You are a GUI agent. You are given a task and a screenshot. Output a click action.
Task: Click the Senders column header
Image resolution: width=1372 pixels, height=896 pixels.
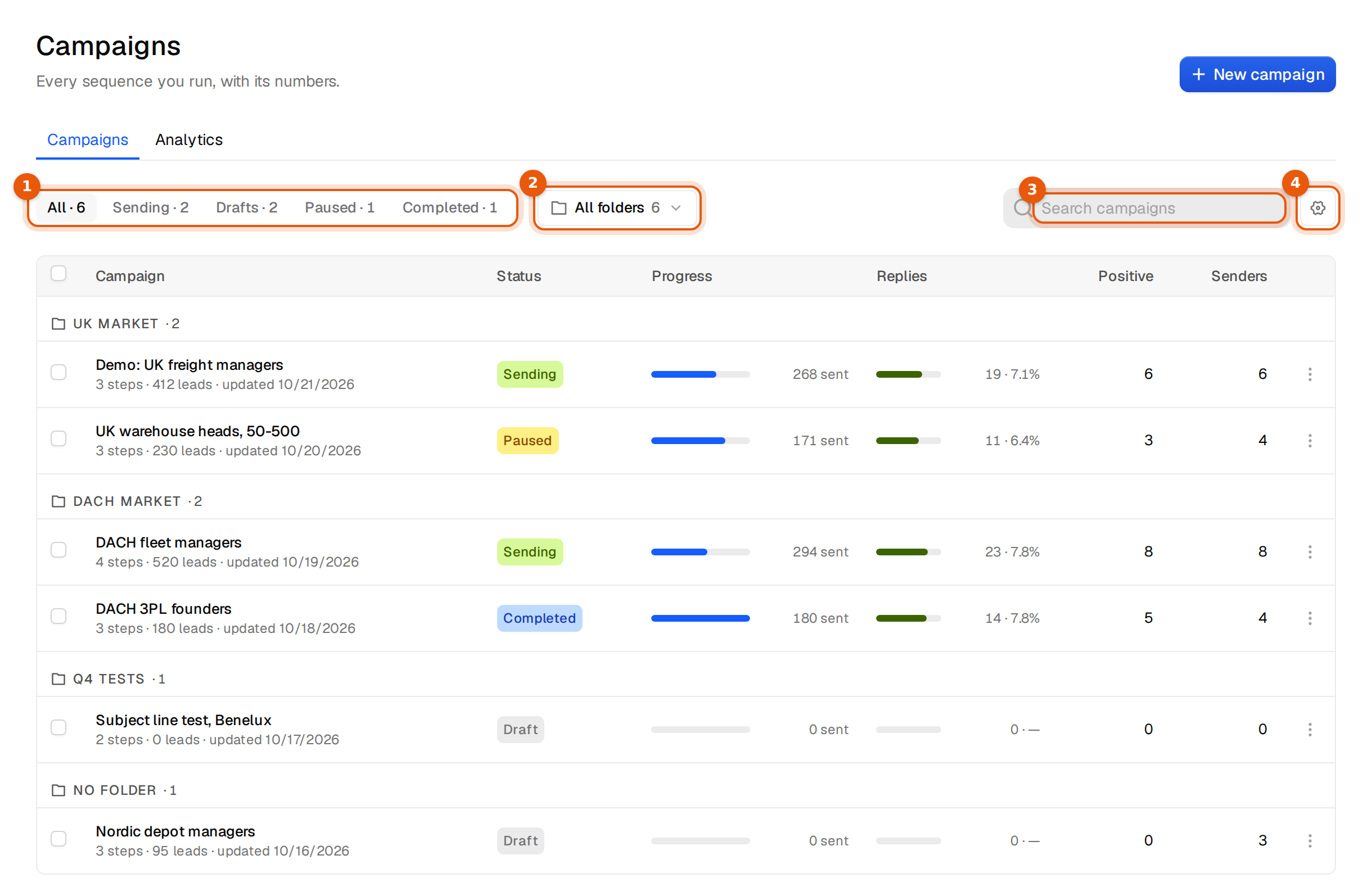pyautogui.click(x=1239, y=276)
